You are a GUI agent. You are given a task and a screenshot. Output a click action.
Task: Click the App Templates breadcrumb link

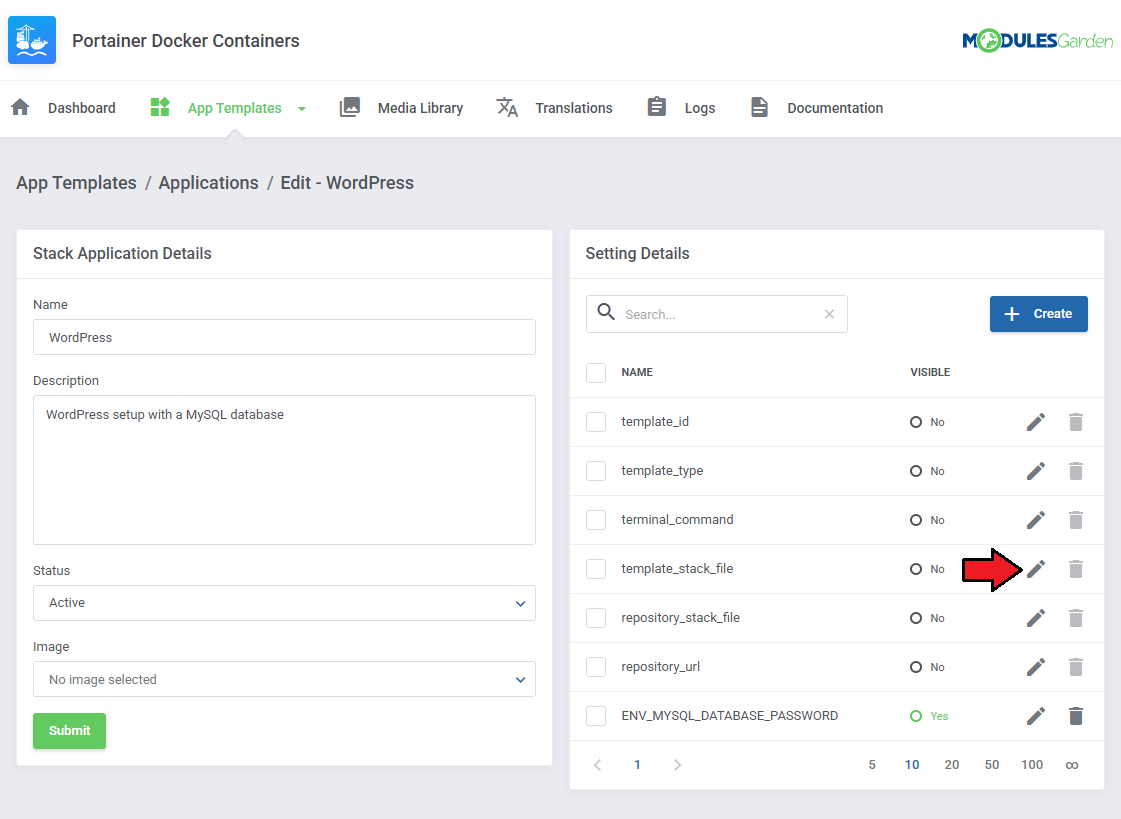(x=76, y=183)
